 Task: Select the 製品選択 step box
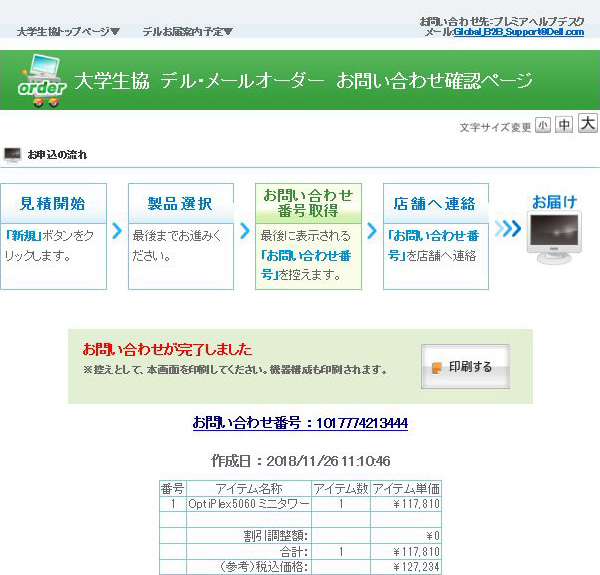[181, 236]
